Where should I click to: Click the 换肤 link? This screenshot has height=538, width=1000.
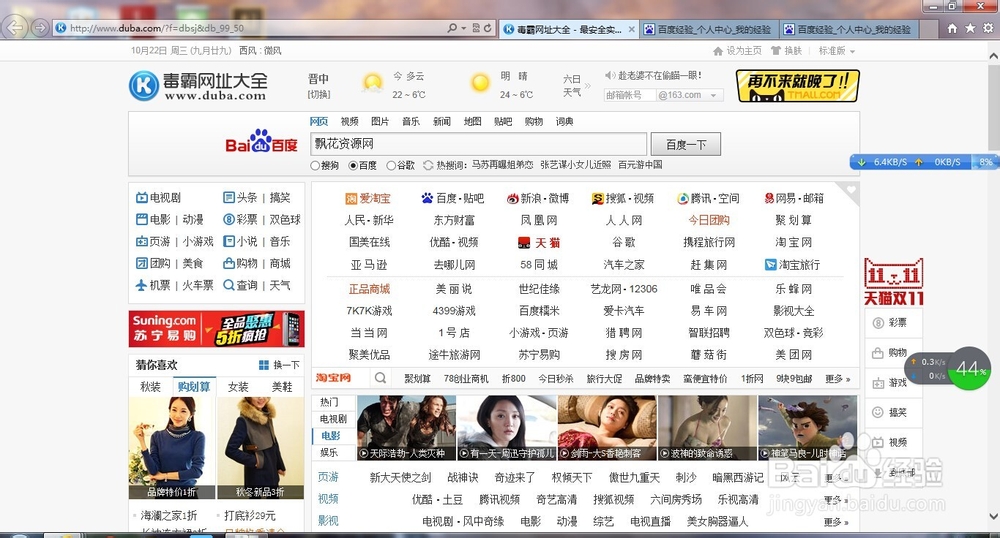[786, 51]
